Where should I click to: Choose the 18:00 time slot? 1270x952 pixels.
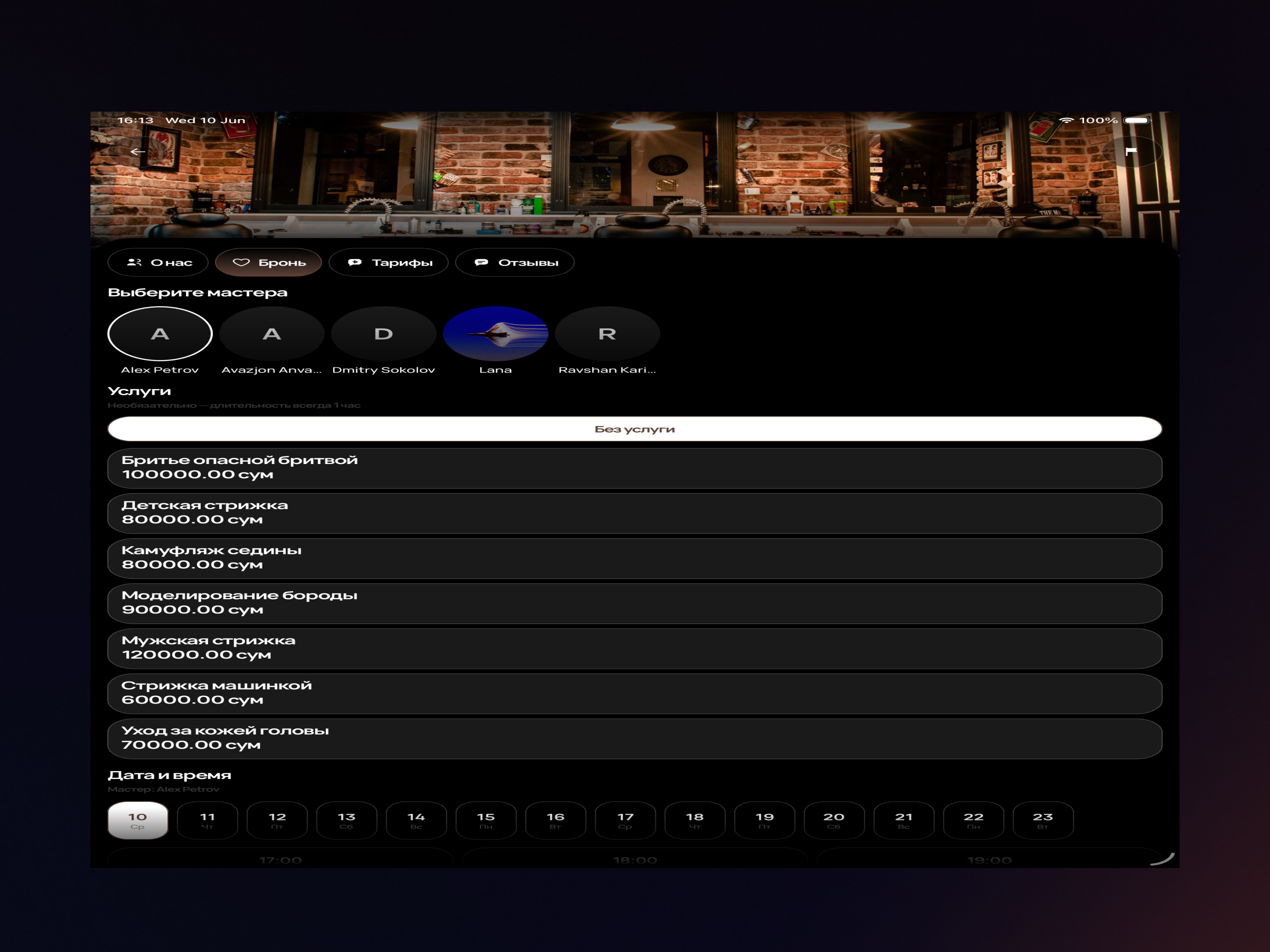pyautogui.click(x=635, y=858)
